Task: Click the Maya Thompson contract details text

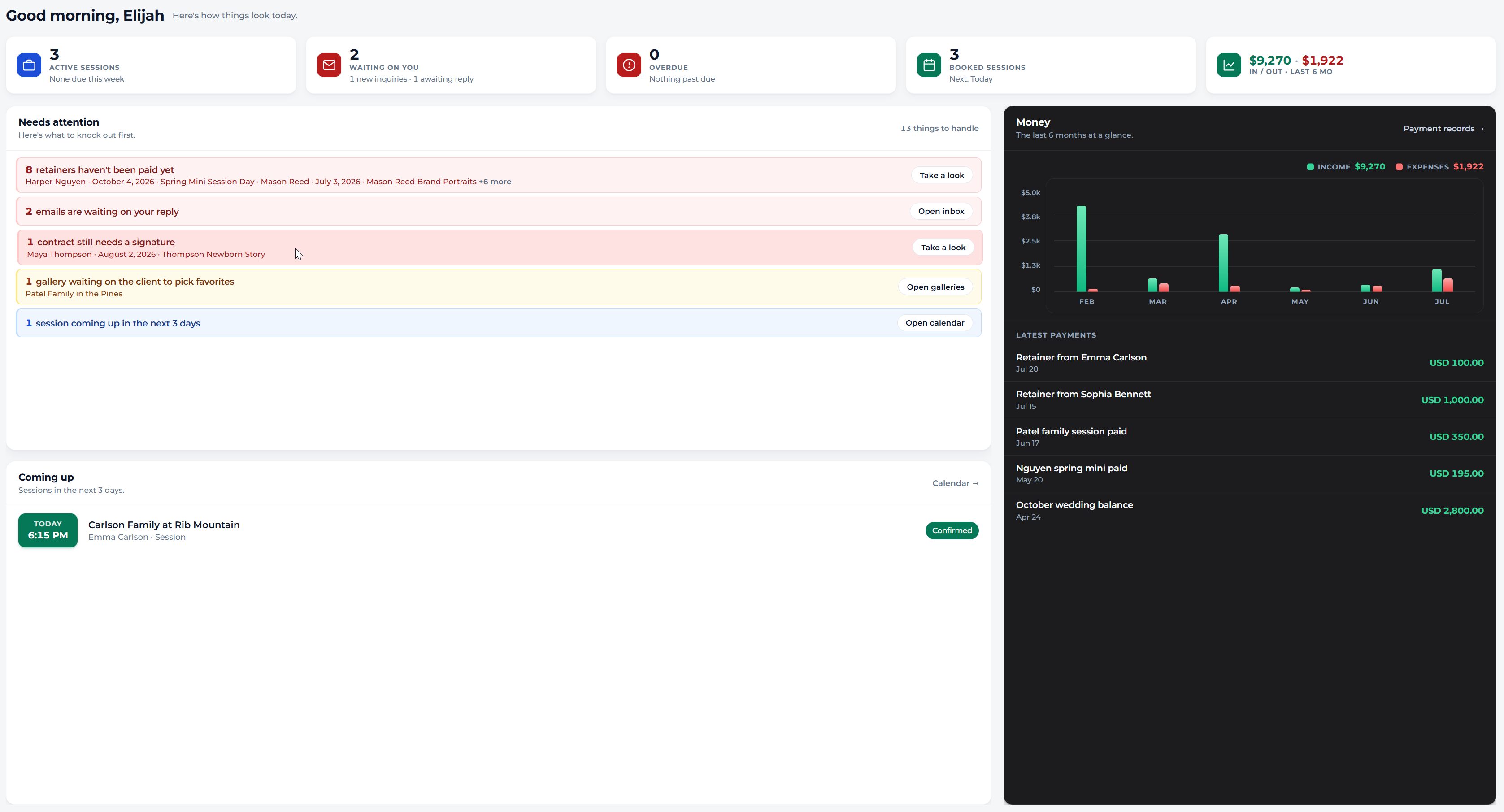Action: (x=146, y=255)
